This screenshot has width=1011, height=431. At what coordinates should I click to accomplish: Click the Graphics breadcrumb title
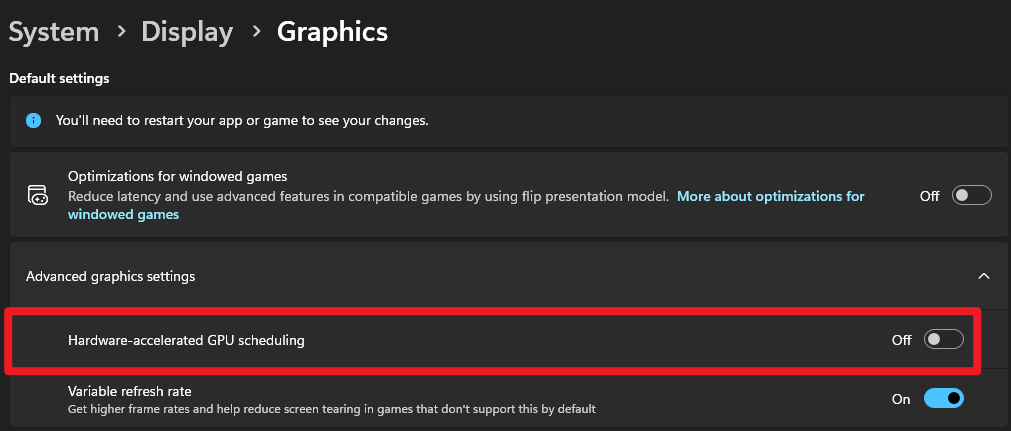point(332,32)
